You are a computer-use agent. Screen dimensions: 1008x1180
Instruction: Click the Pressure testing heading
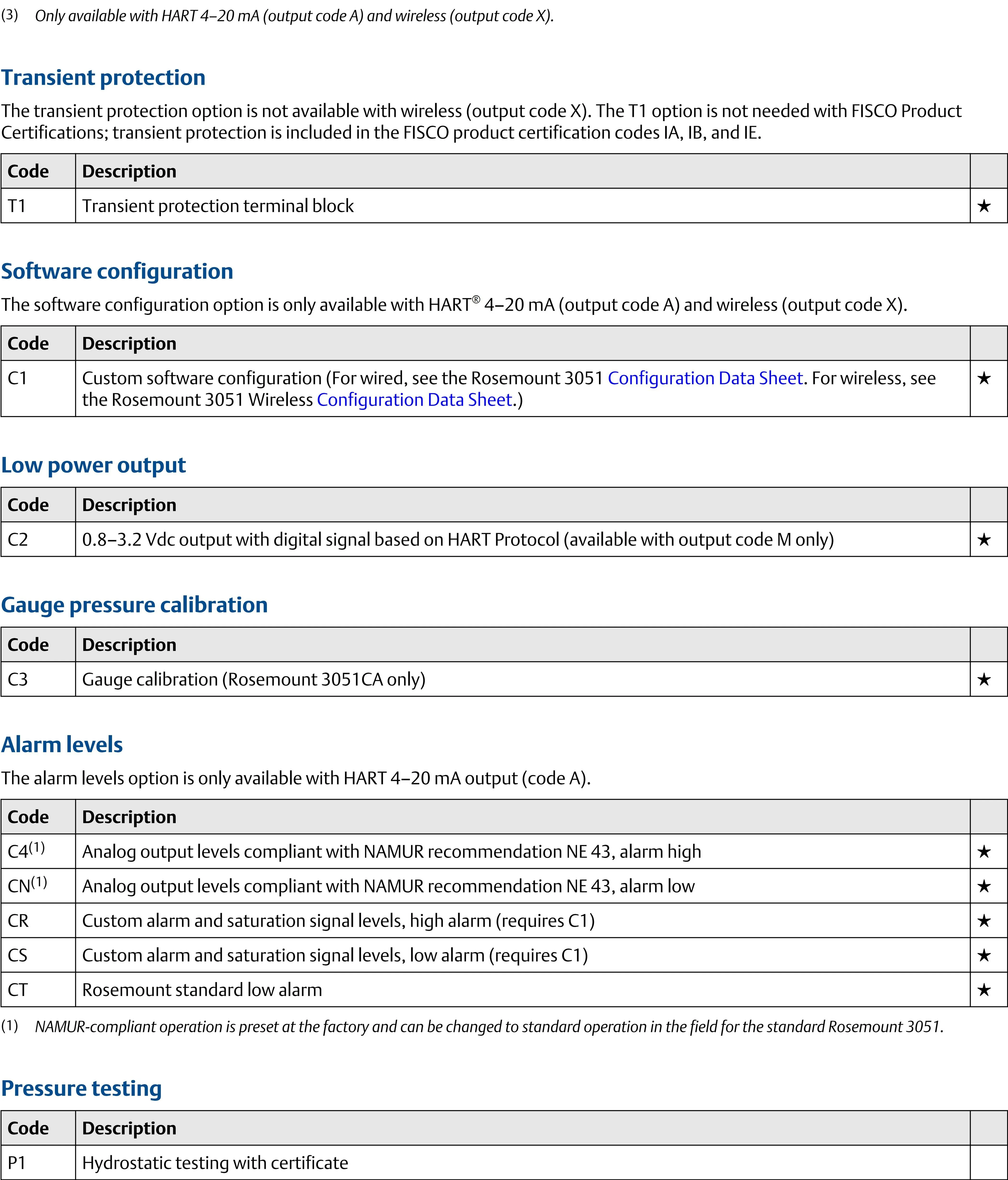(81, 1088)
